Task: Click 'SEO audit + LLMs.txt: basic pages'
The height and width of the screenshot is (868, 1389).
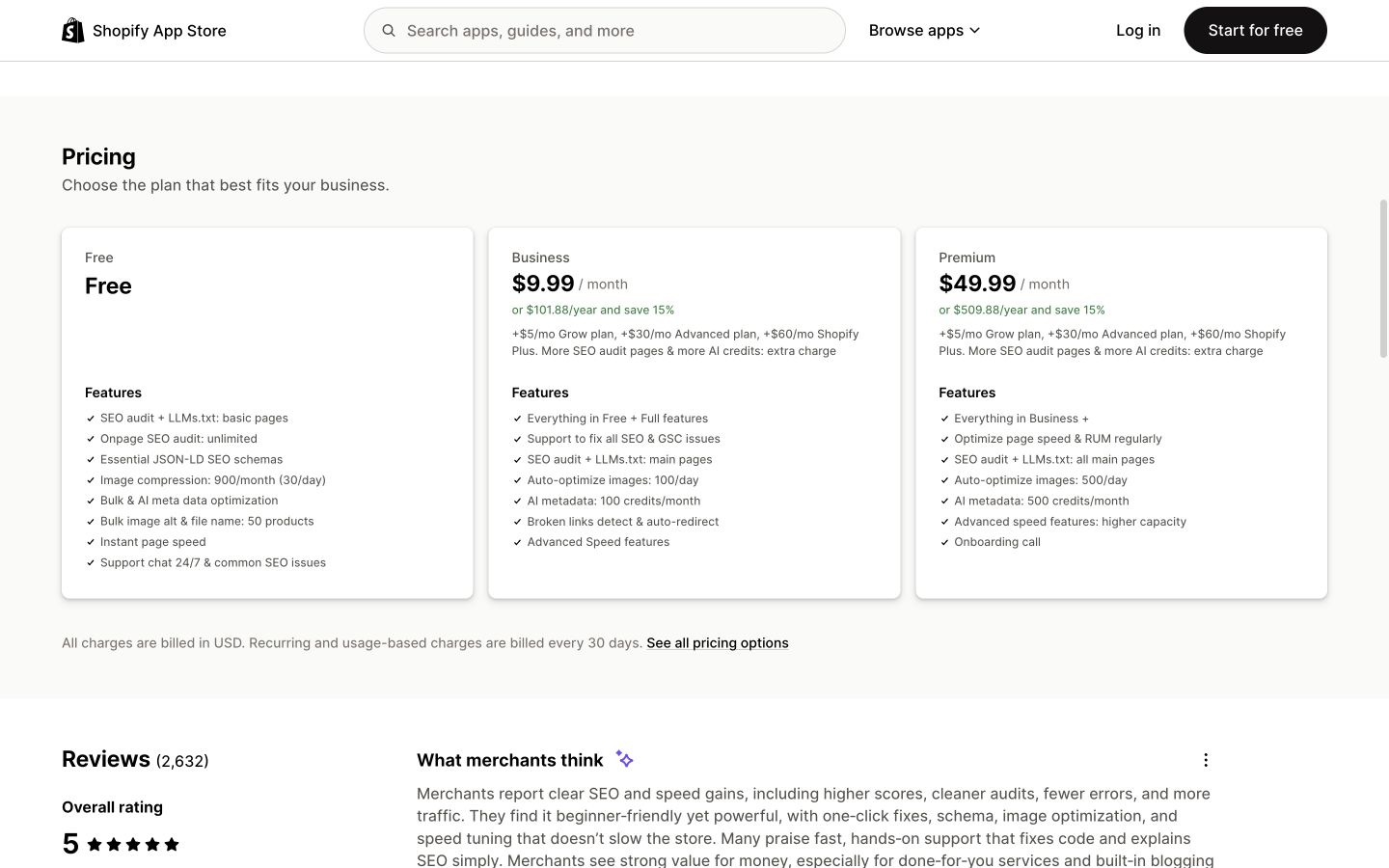Action: coord(194,419)
